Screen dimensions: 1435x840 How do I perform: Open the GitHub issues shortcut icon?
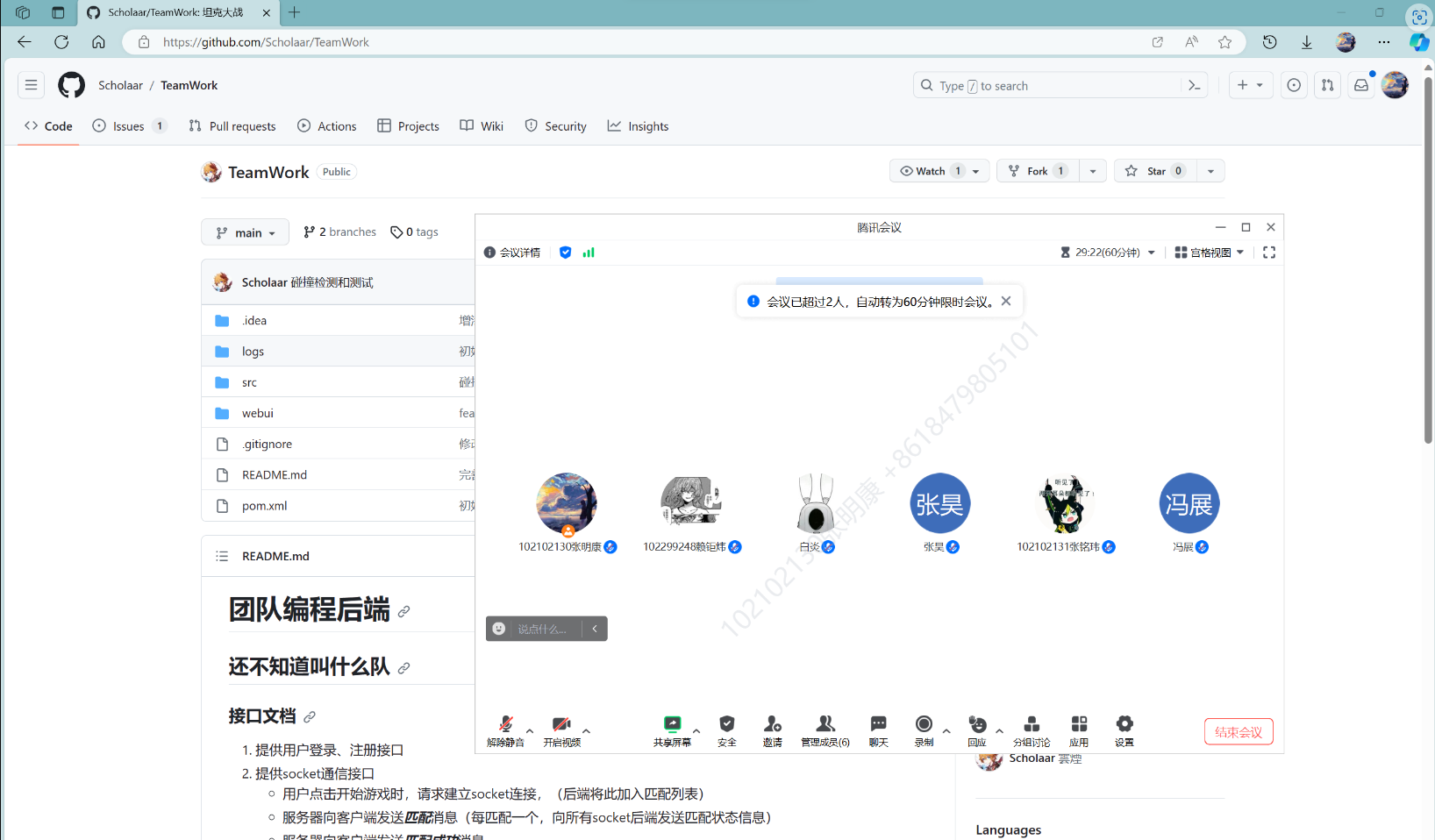(x=1294, y=85)
